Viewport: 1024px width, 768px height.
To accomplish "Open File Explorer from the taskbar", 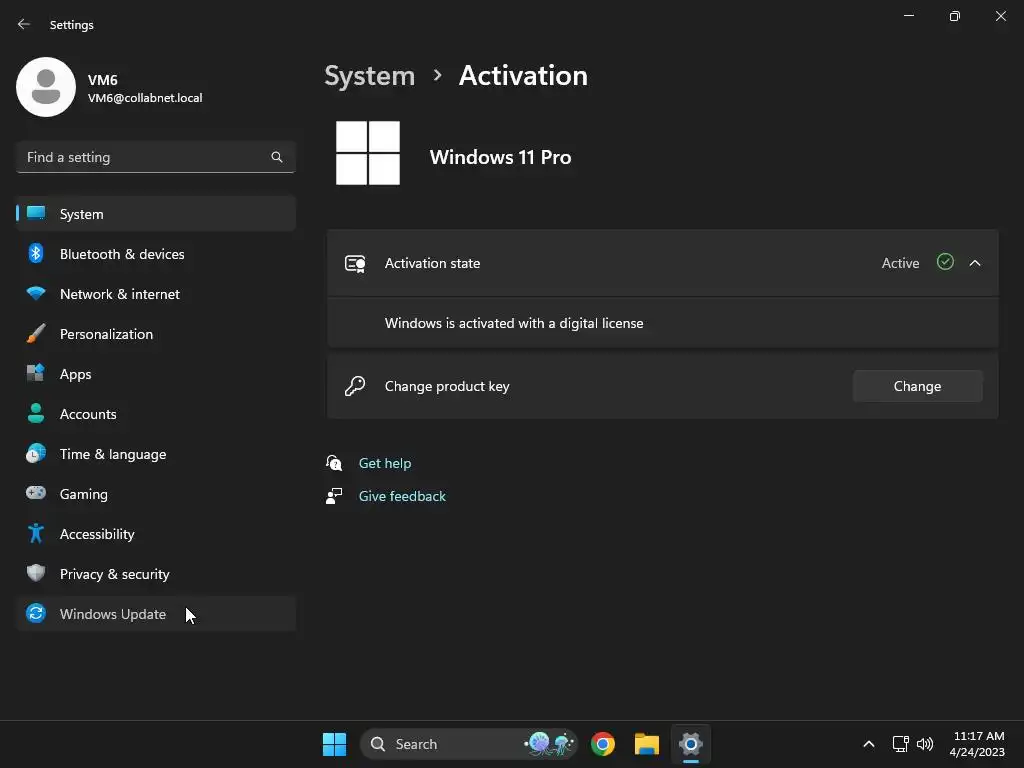I will pos(647,744).
